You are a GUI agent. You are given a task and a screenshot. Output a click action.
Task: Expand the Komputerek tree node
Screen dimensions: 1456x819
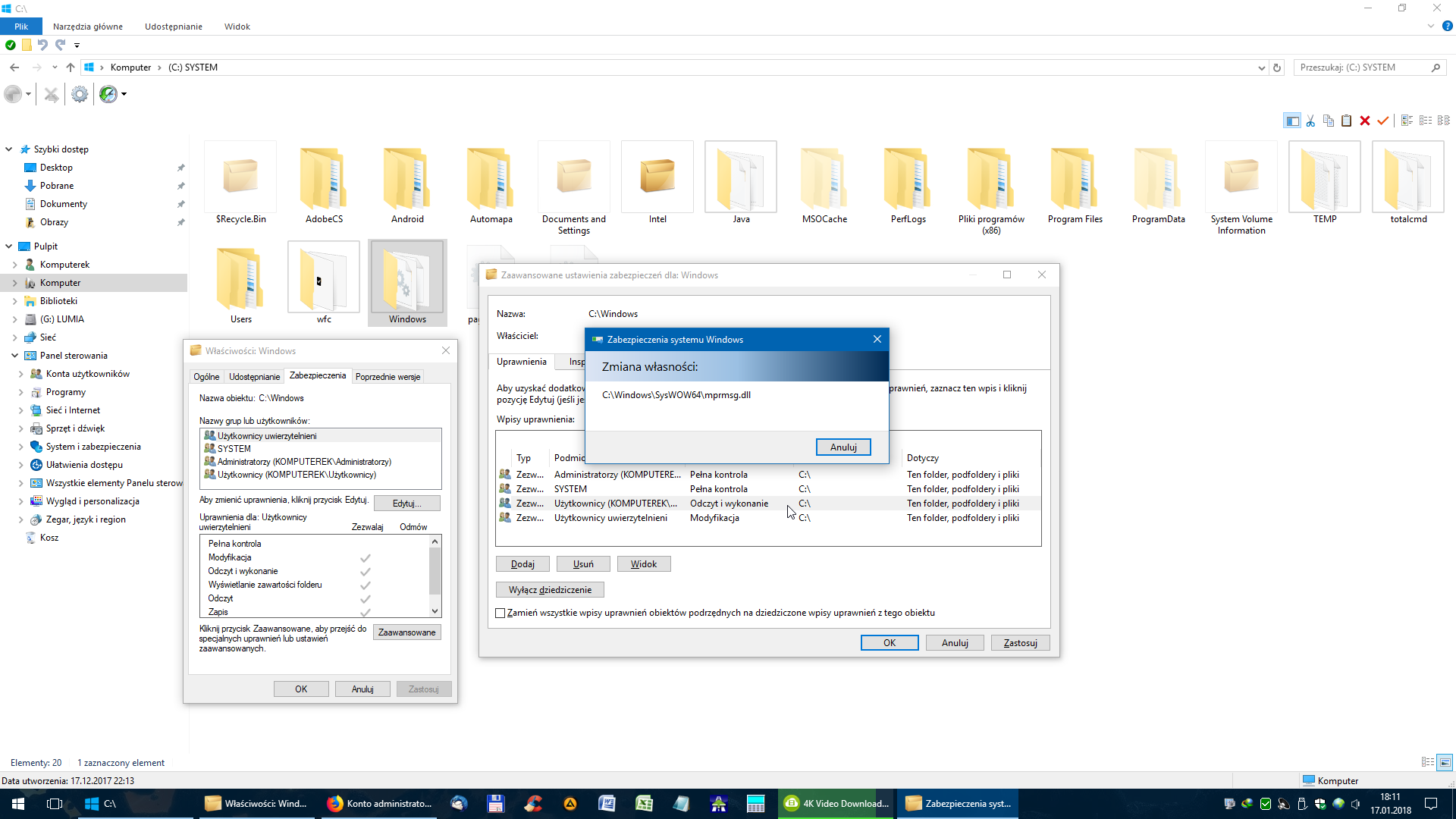tap(15, 265)
